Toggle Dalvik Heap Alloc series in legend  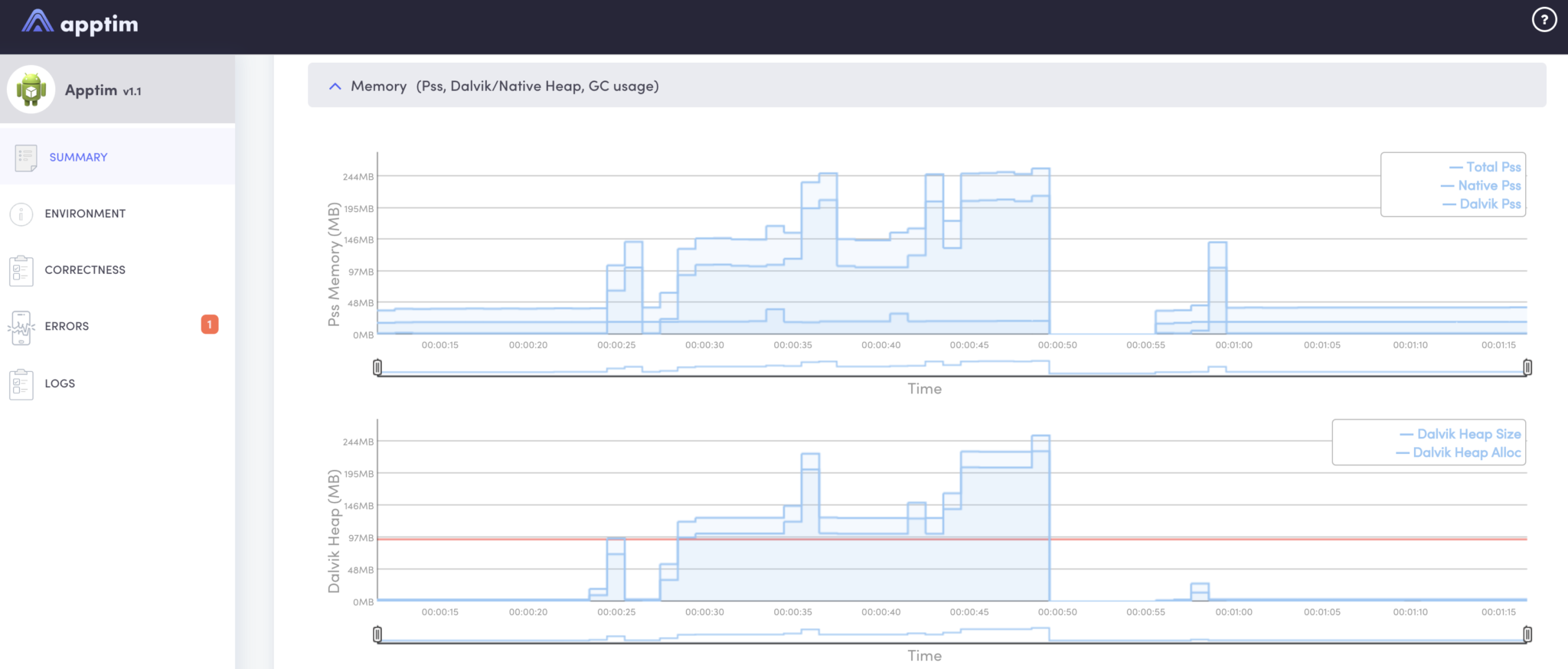point(1459,452)
